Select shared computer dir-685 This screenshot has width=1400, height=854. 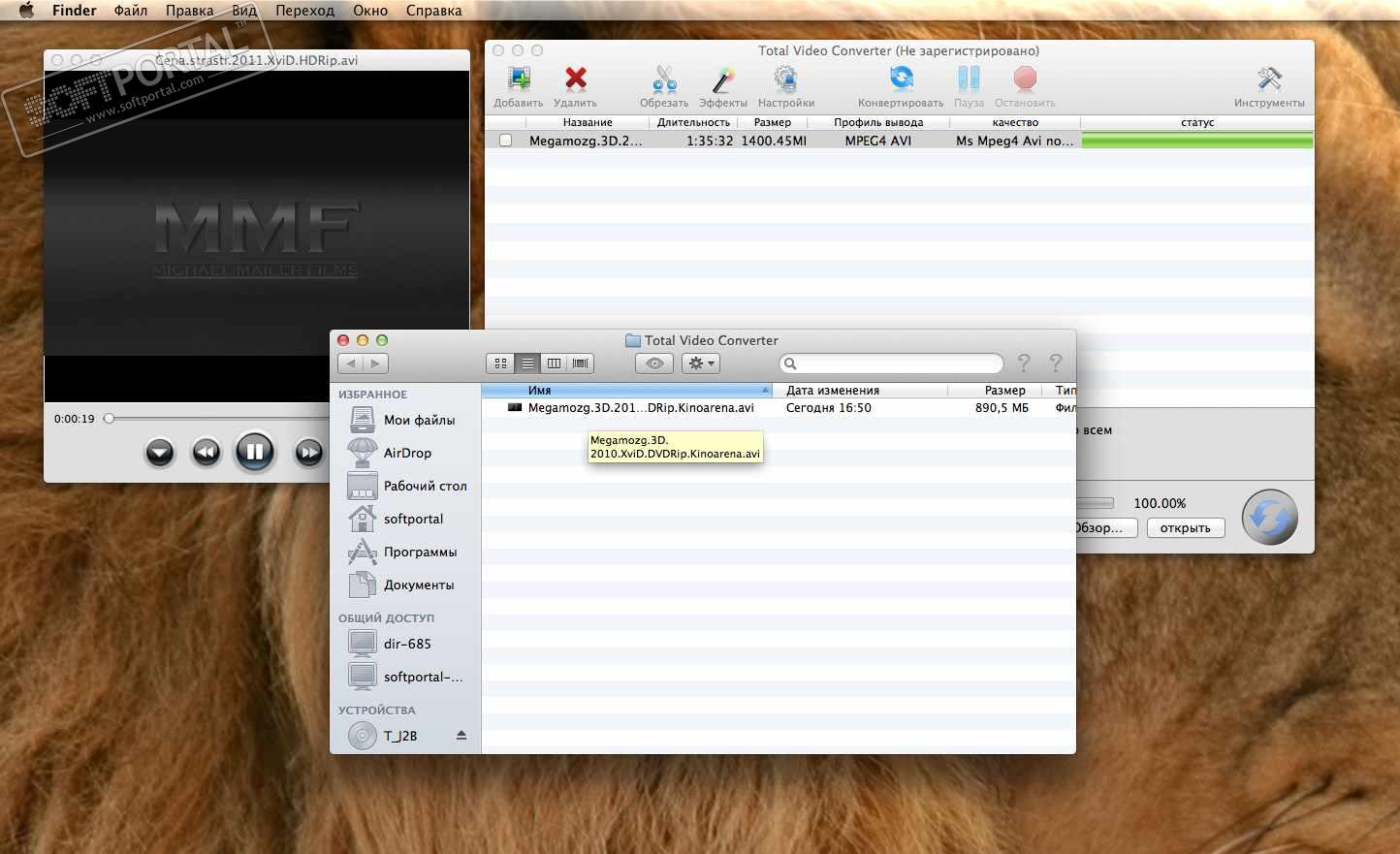(x=405, y=644)
